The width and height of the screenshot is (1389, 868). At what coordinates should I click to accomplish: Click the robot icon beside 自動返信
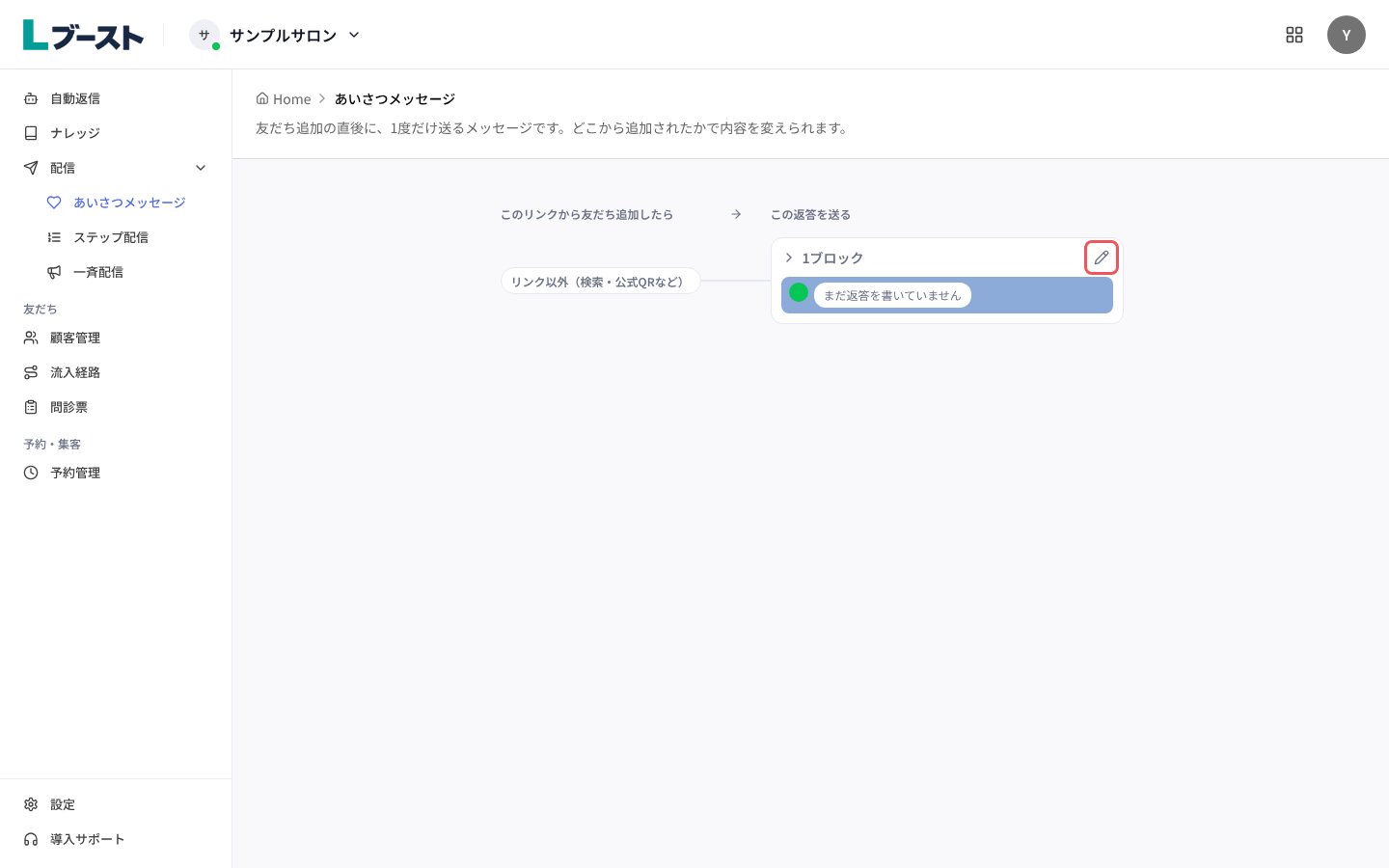(x=31, y=98)
